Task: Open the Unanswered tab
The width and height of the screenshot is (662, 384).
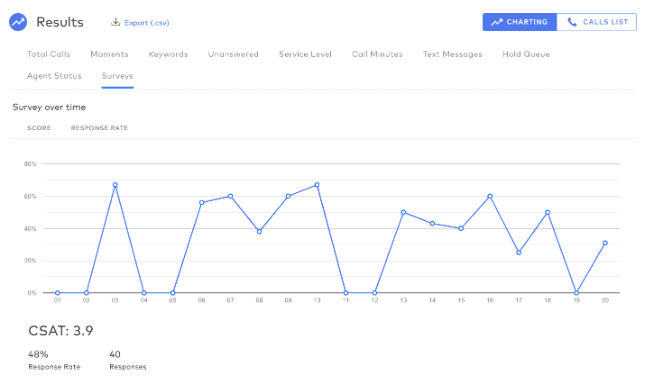Action: tap(233, 54)
